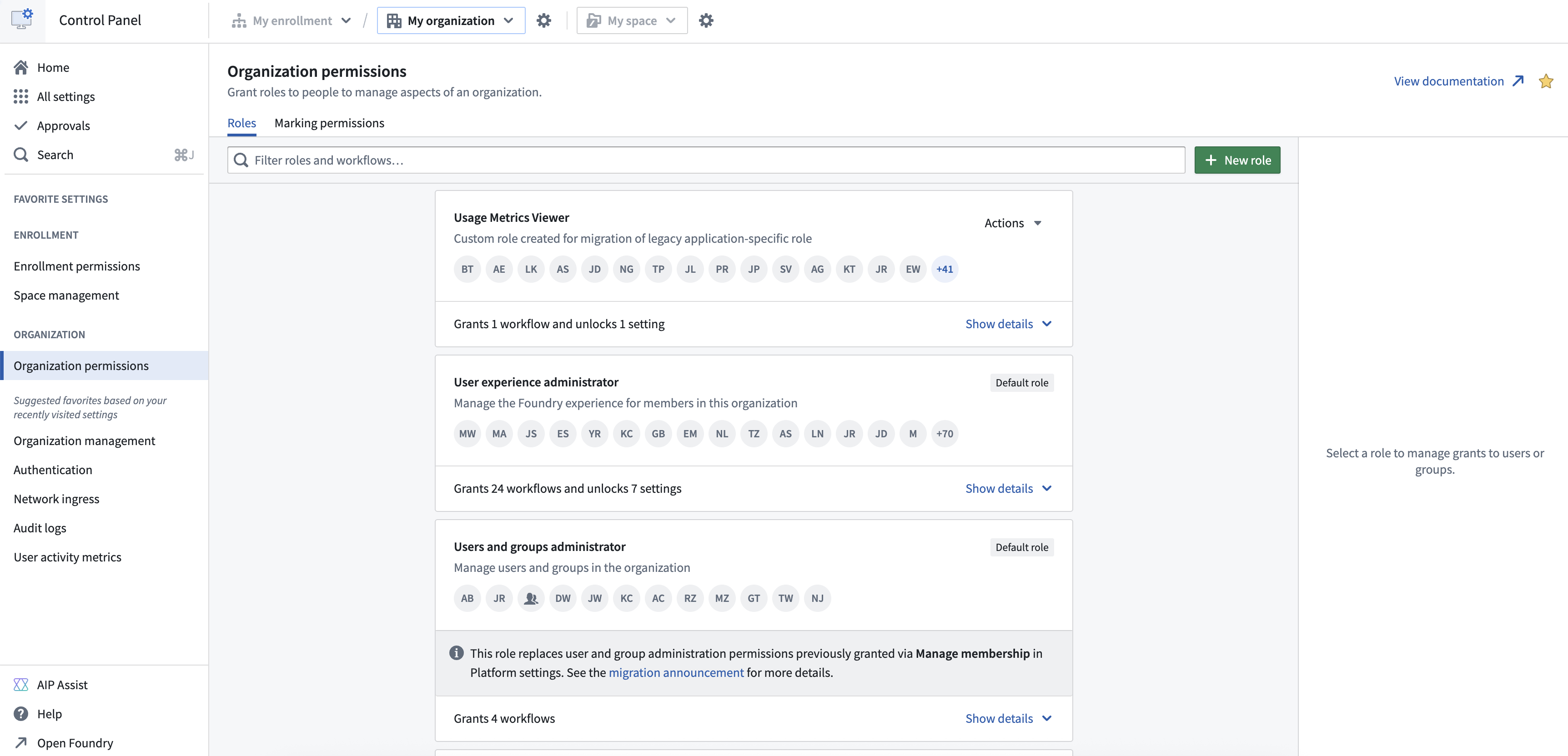Image resolution: width=1568 pixels, height=756 pixels.
Task: Open User activity metrics setting
Action: point(68,557)
